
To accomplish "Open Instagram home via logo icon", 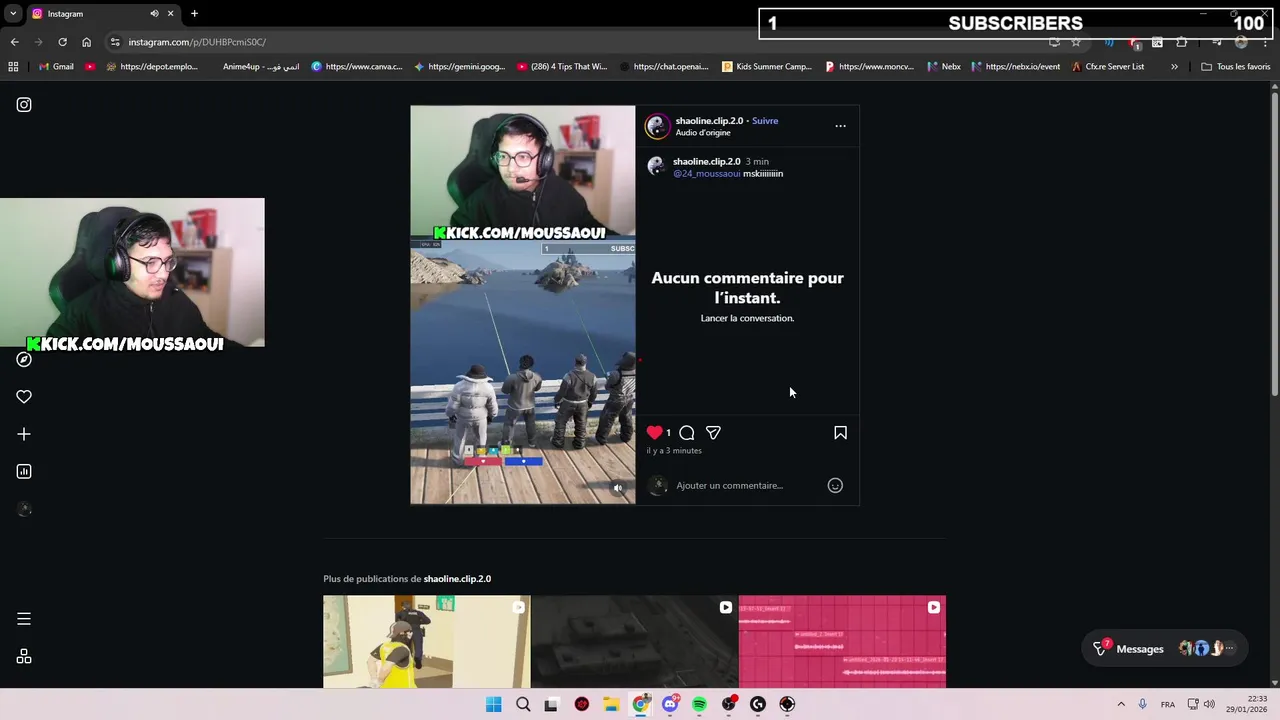I will pos(24,105).
